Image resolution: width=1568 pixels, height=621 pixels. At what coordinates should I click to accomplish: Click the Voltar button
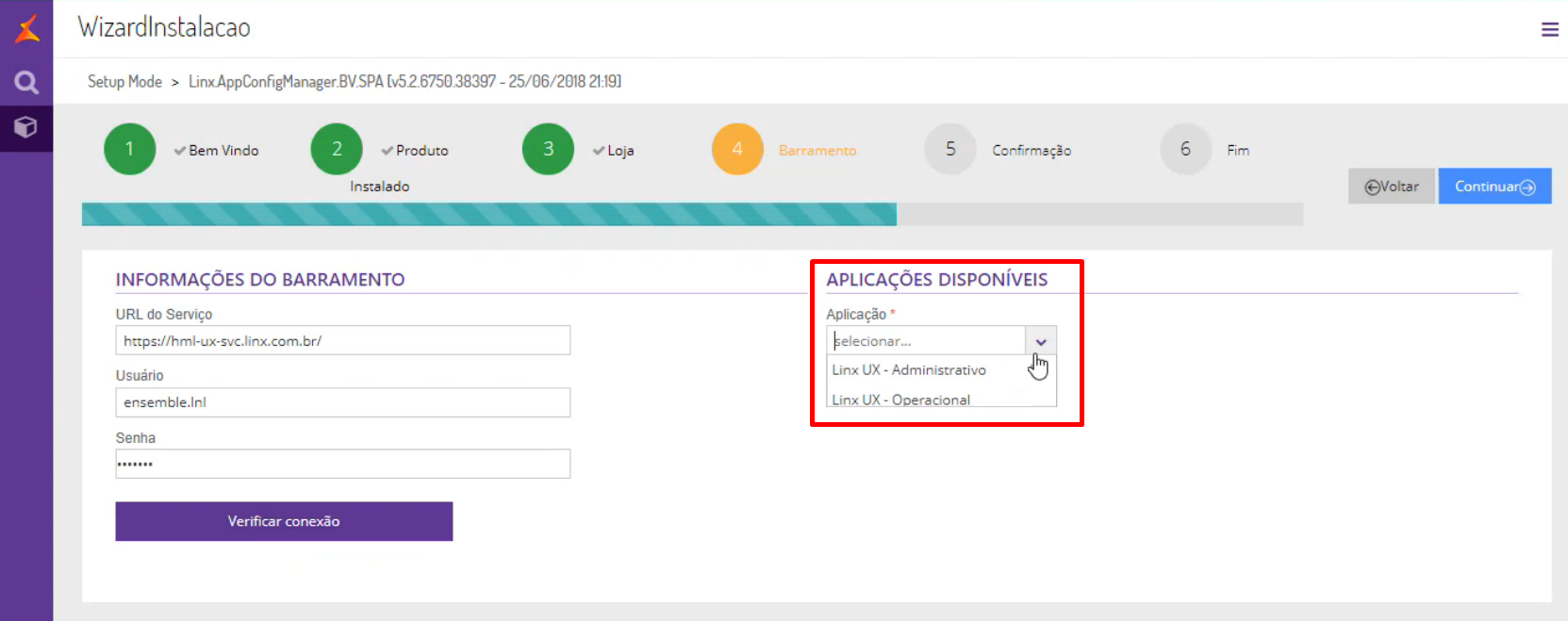click(1391, 187)
